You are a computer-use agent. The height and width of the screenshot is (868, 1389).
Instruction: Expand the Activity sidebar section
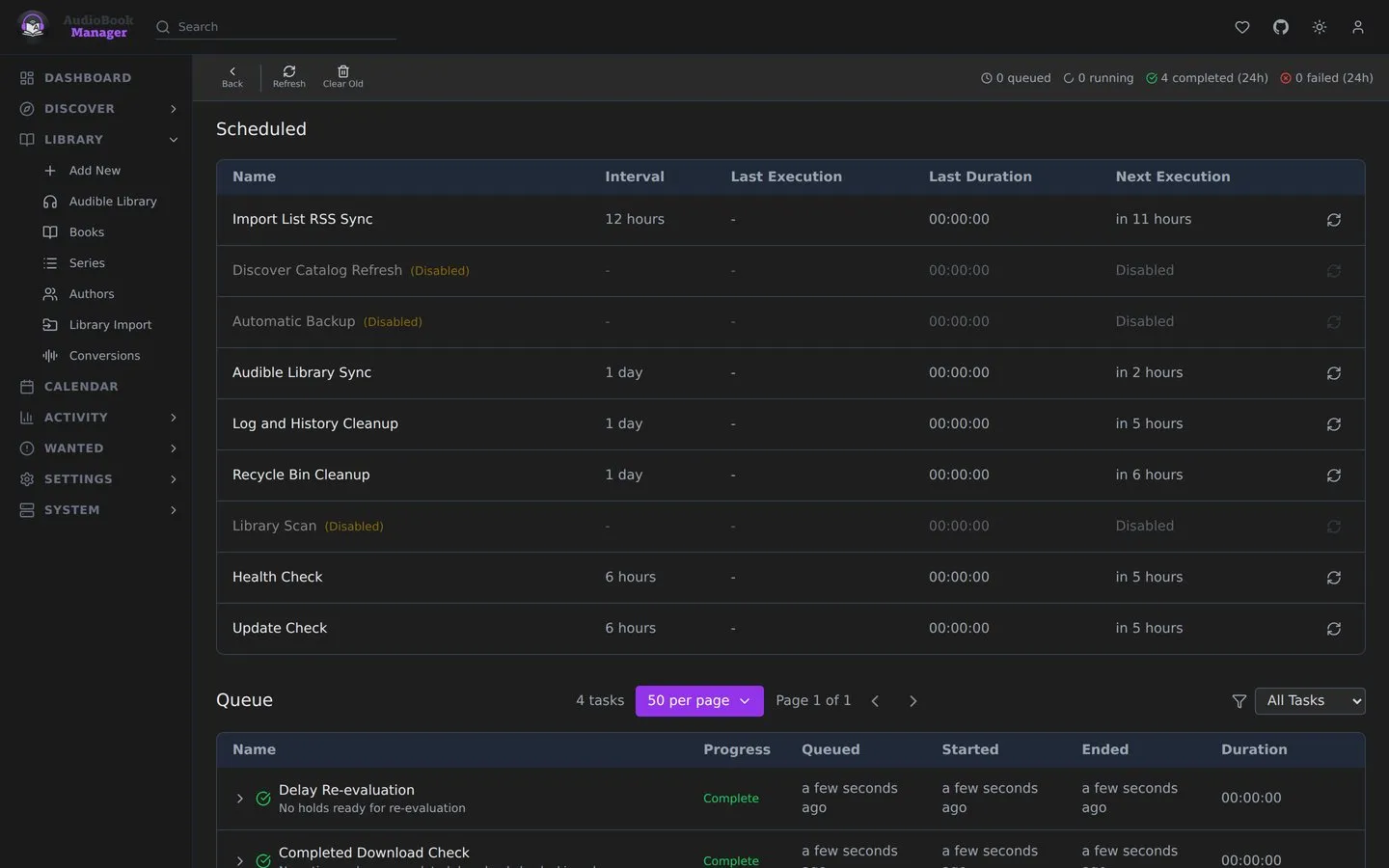(174, 418)
